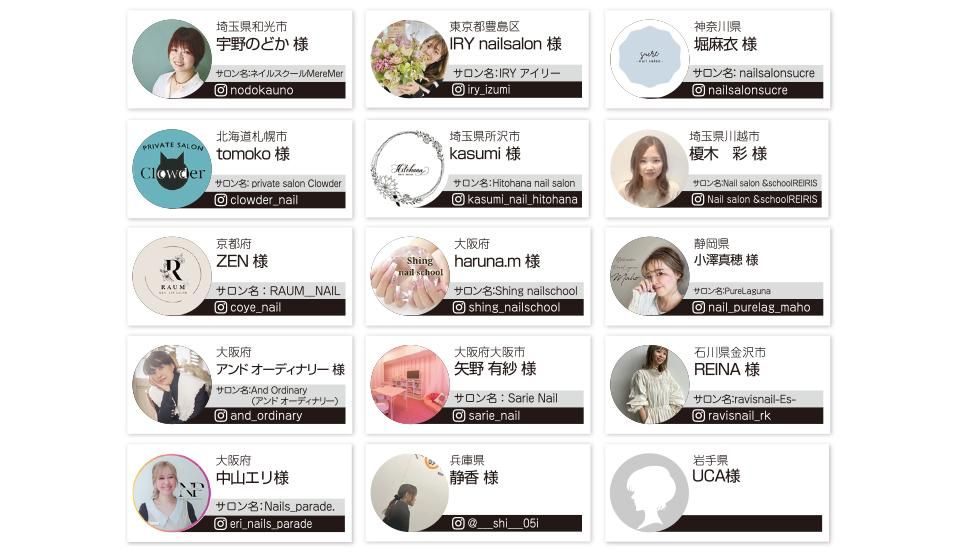This screenshot has width=953, height=553.
Task: Click Instagram icon beside sarie_nail
Action: tap(459, 416)
